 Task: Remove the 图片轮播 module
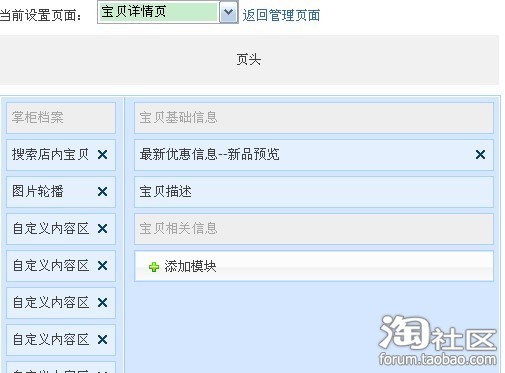pos(102,192)
